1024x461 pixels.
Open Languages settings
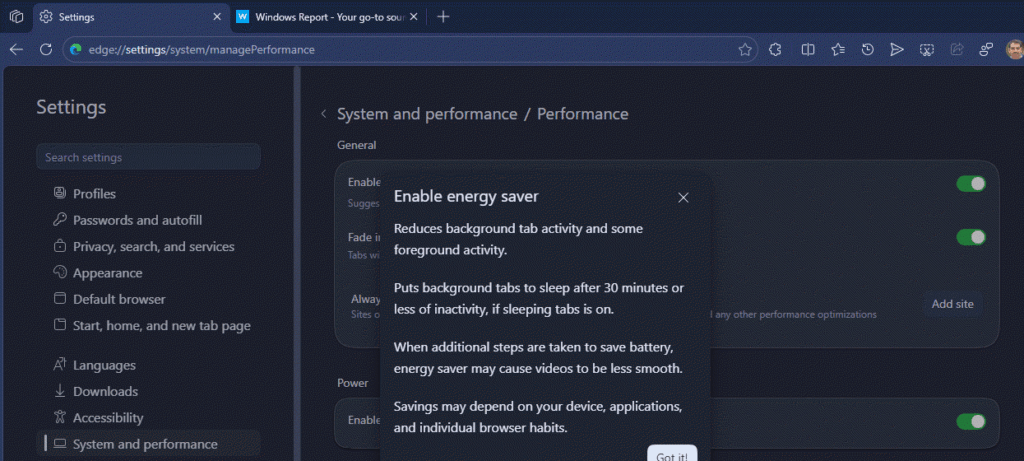click(104, 365)
